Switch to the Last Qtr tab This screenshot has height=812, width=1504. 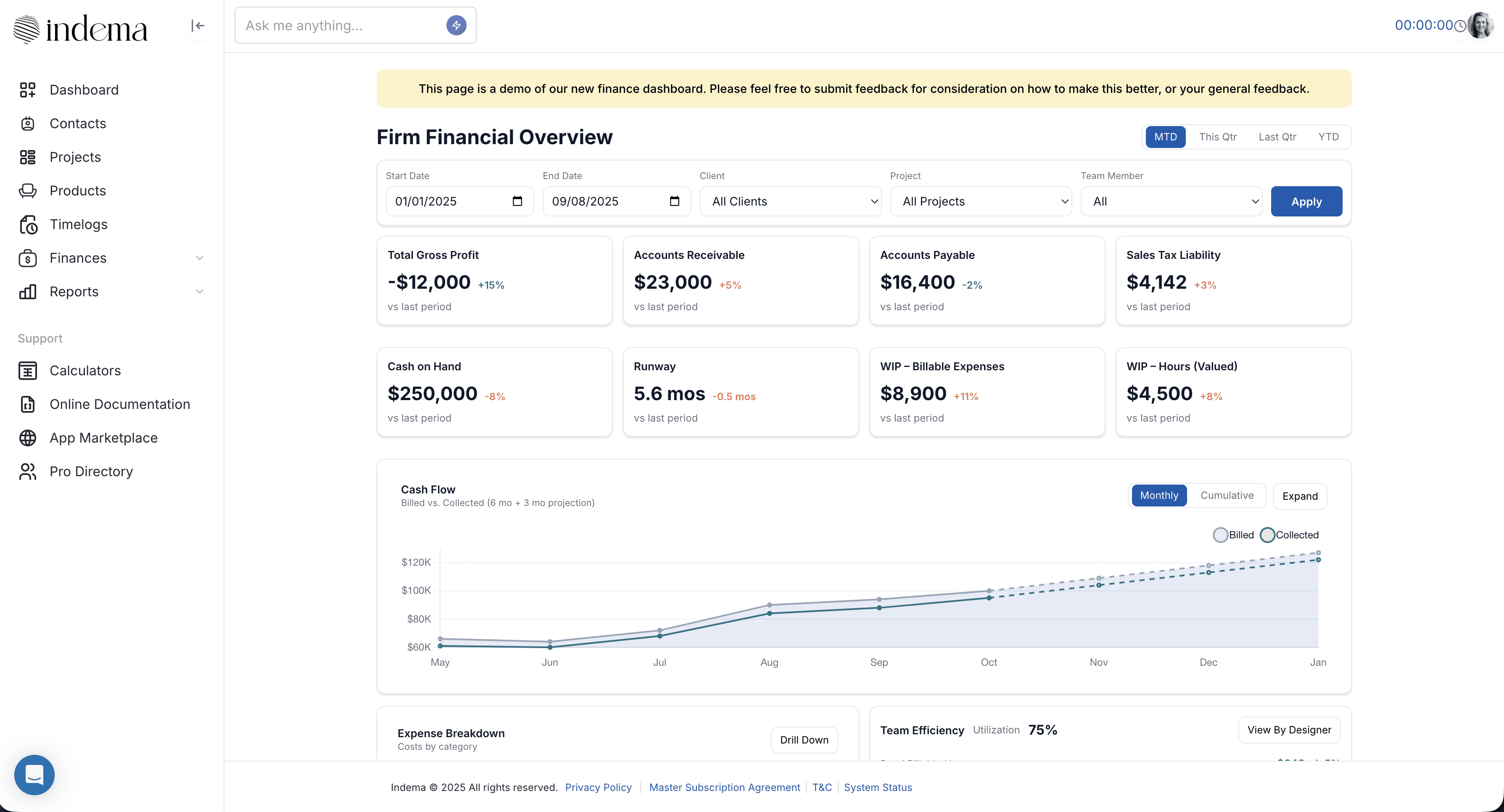point(1277,137)
